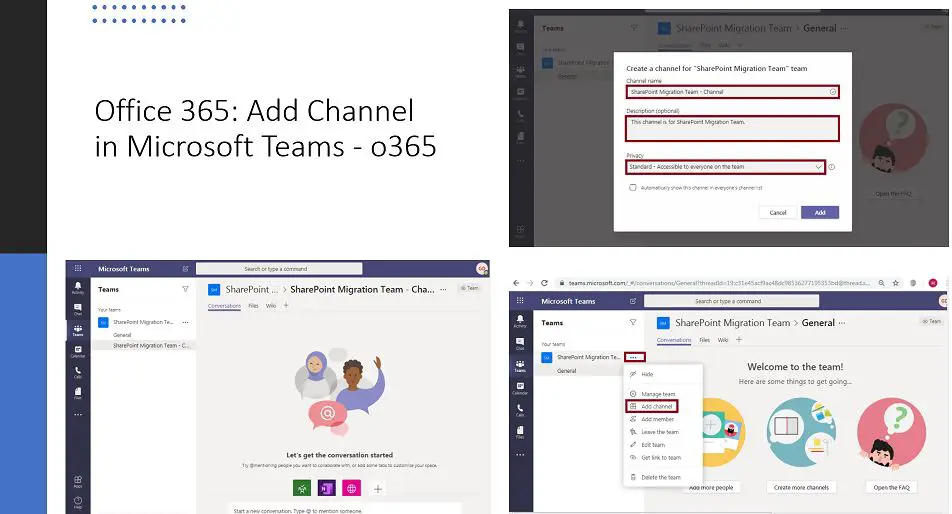Open Files in channel-view screenshot sidebar
Image resolution: width=952 pixels, height=514 pixels.
coord(78,393)
